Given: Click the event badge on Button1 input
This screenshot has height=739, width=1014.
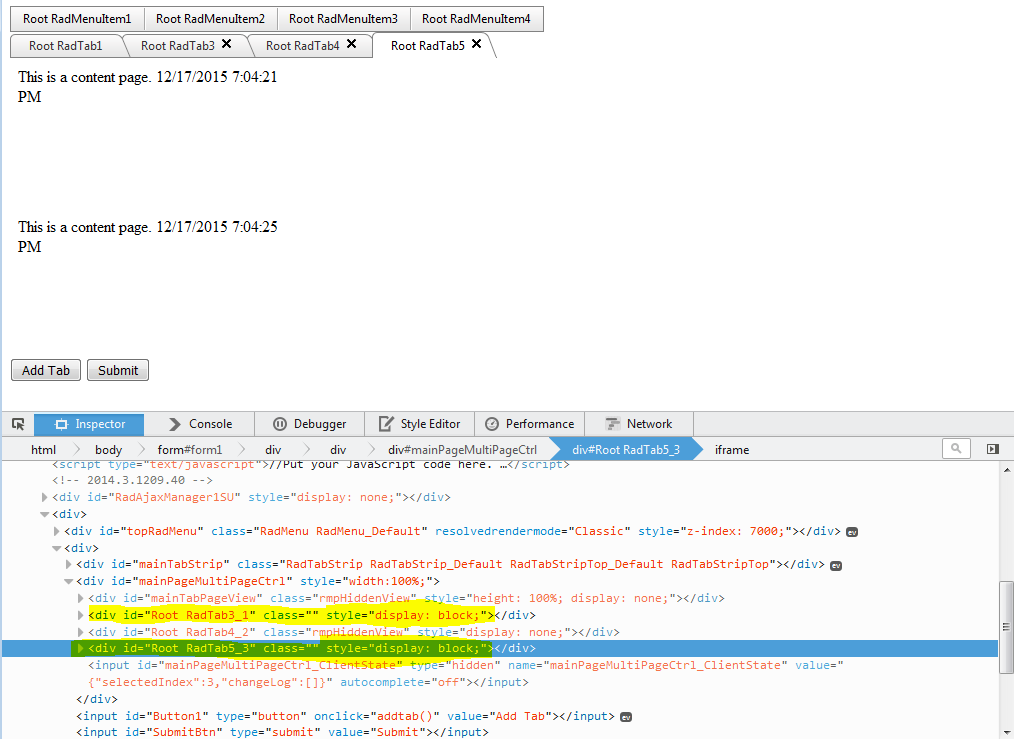Looking at the screenshot, I should (x=626, y=717).
